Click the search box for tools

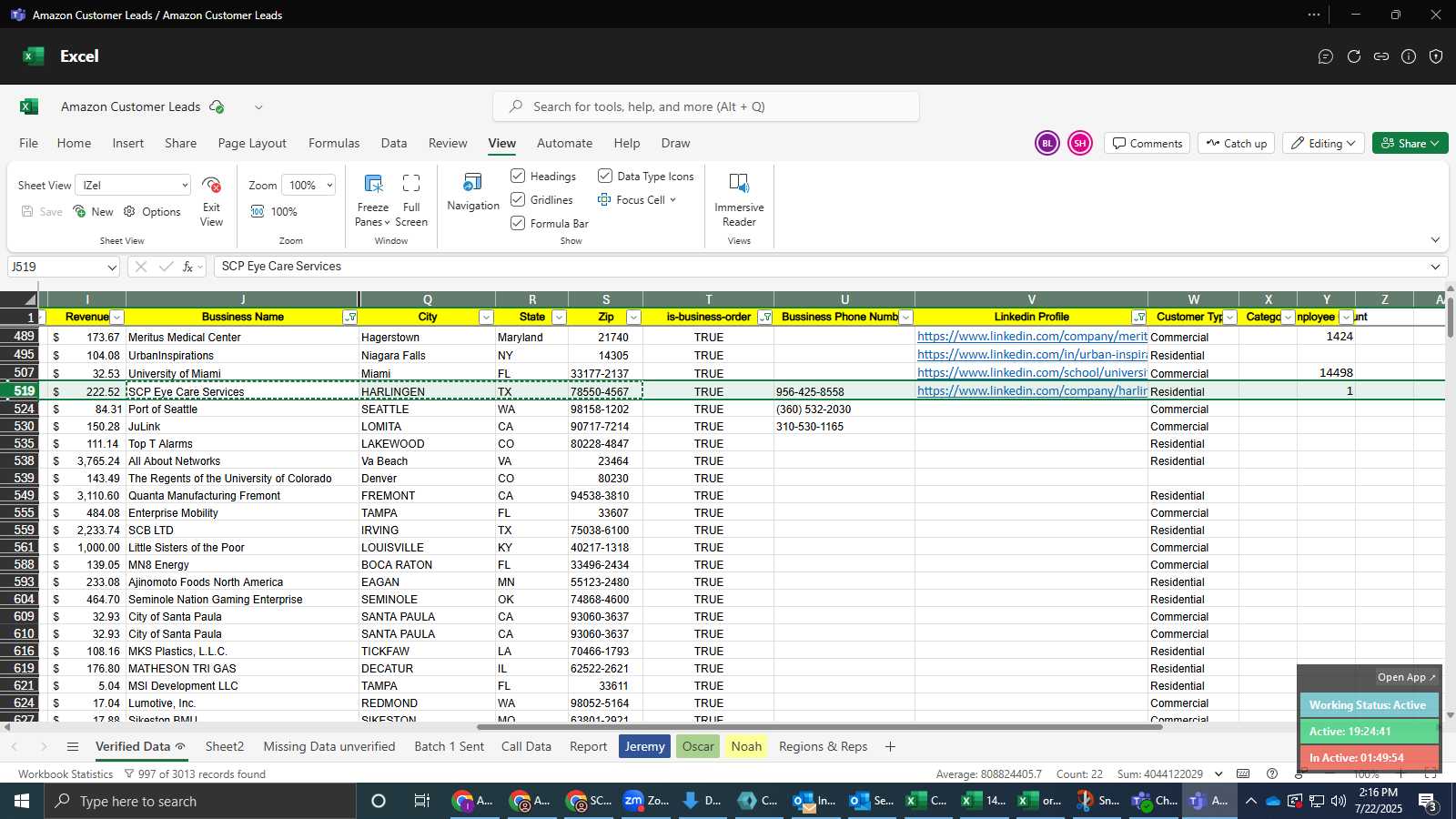706,106
